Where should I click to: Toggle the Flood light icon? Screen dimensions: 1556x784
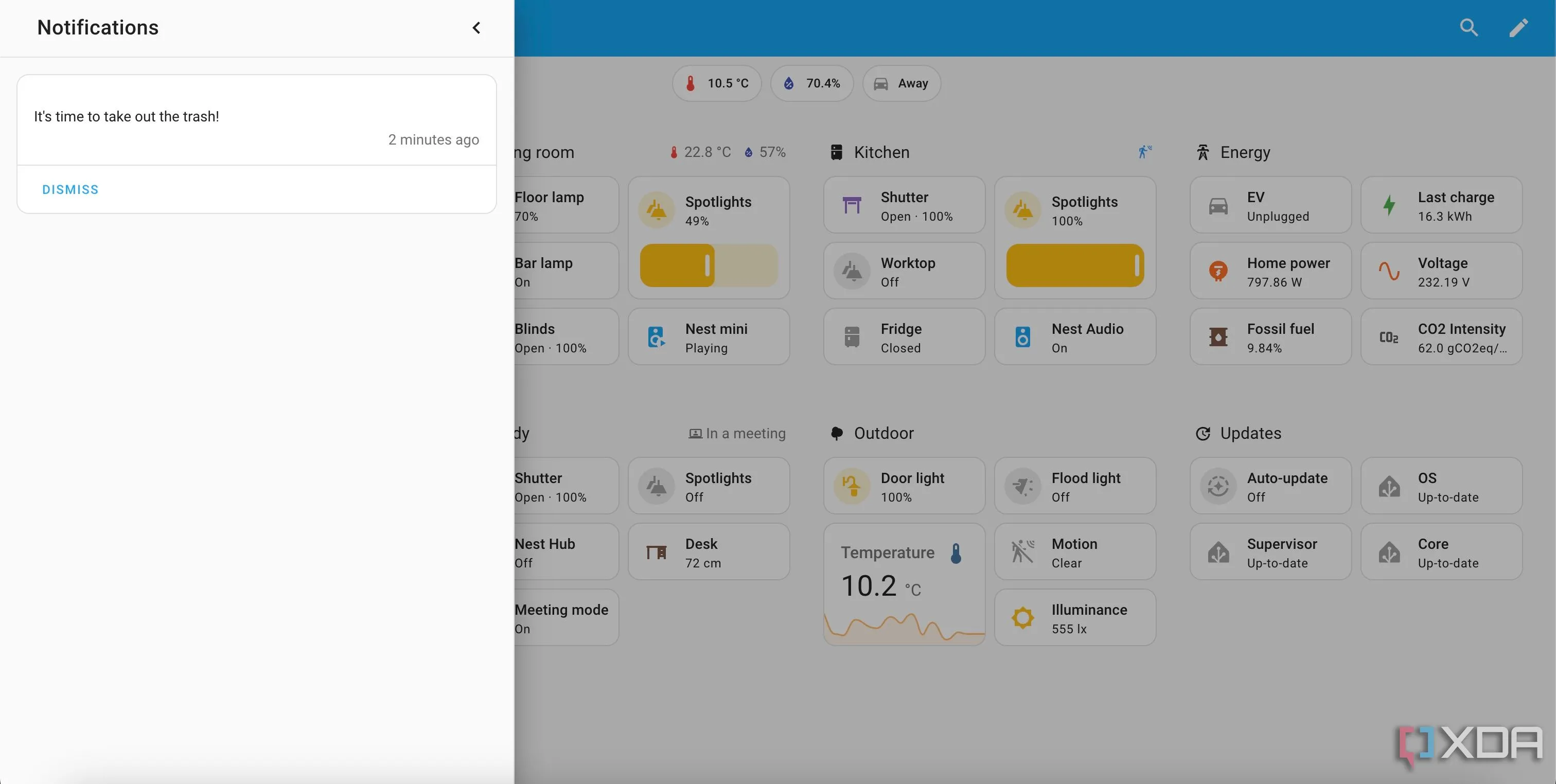[x=1022, y=486]
